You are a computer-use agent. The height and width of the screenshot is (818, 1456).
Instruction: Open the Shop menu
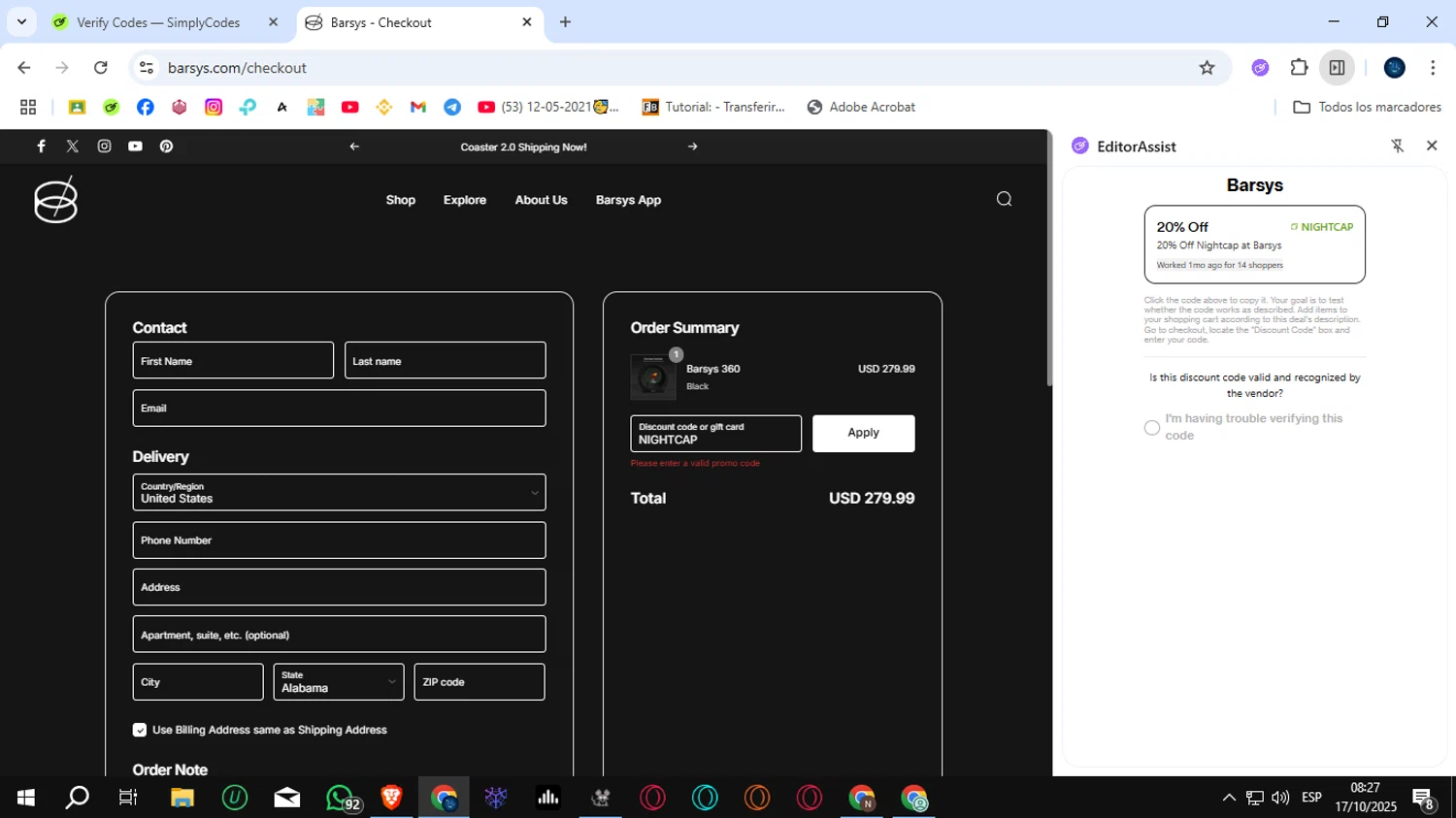point(401,200)
